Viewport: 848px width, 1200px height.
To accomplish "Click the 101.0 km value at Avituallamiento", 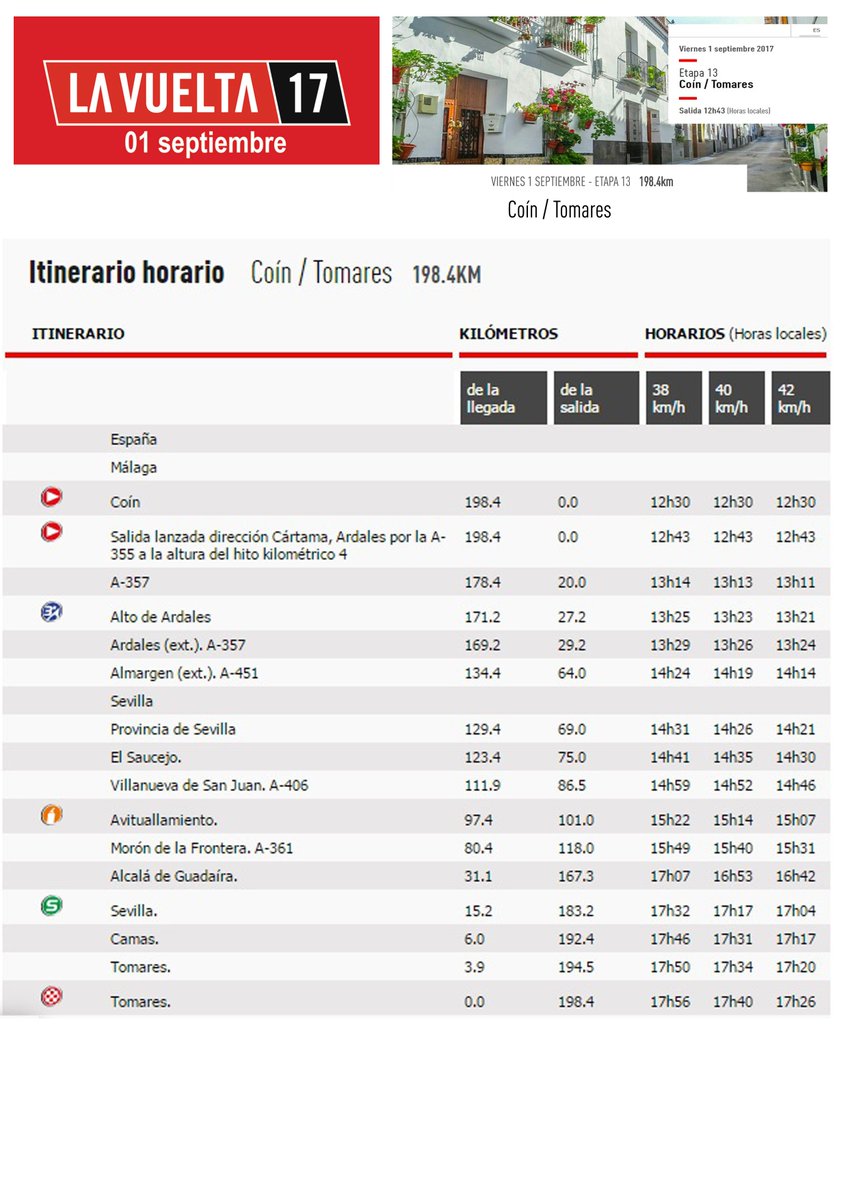I will (576, 820).
